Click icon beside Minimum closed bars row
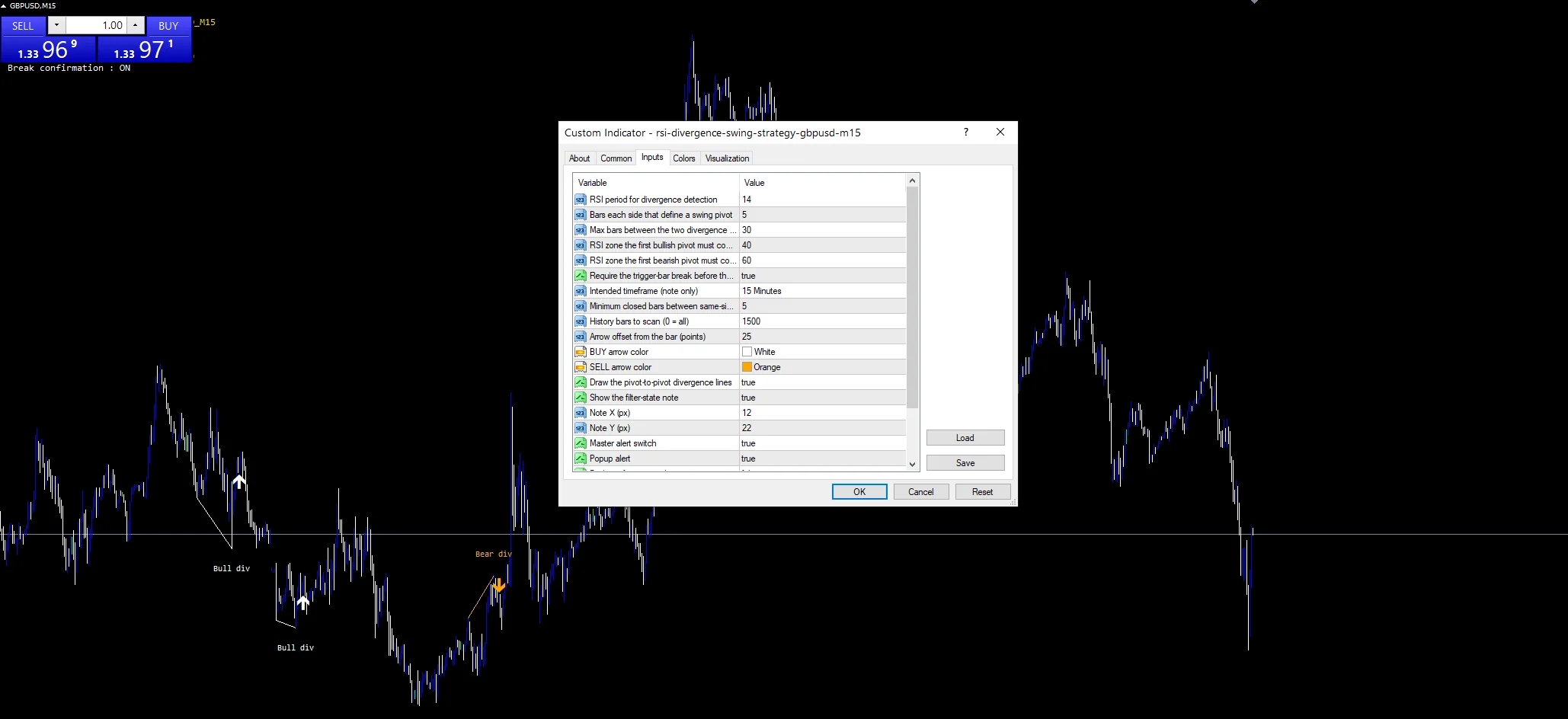 click(580, 306)
